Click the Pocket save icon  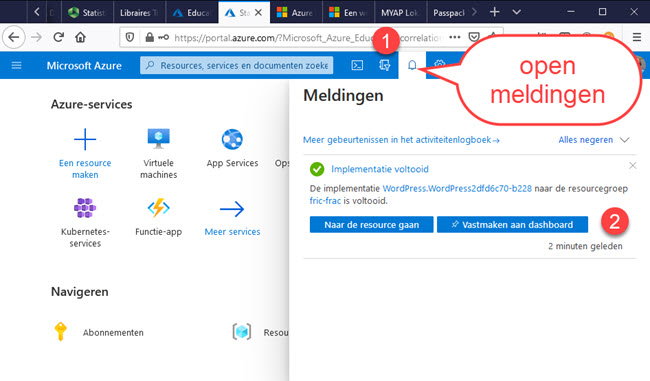coord(474,37)
